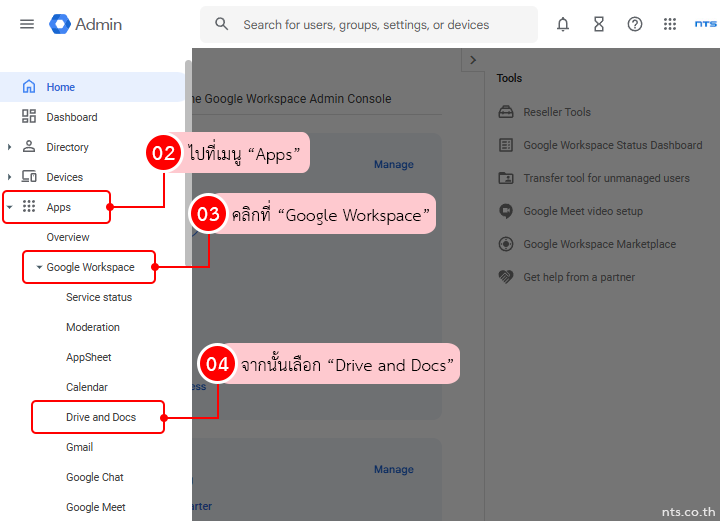
Task: Open Service status
Action: pyautogui.click(x=99, y=297)
